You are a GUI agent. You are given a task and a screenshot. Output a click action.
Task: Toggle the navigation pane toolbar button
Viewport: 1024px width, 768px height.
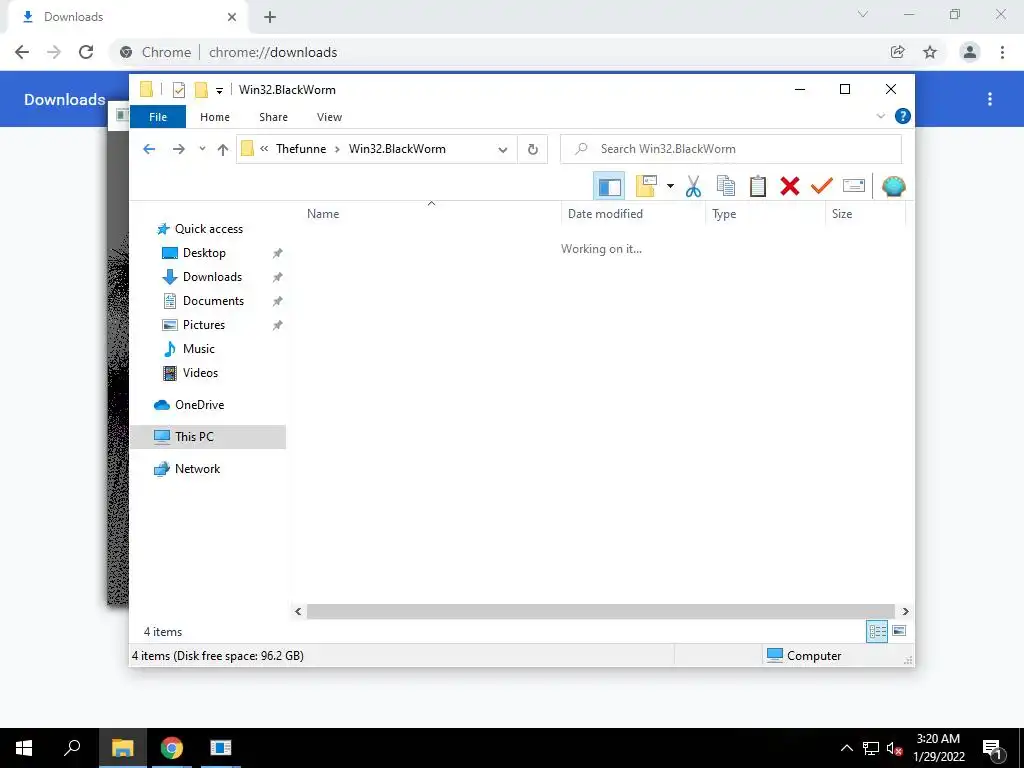[609, 186]
